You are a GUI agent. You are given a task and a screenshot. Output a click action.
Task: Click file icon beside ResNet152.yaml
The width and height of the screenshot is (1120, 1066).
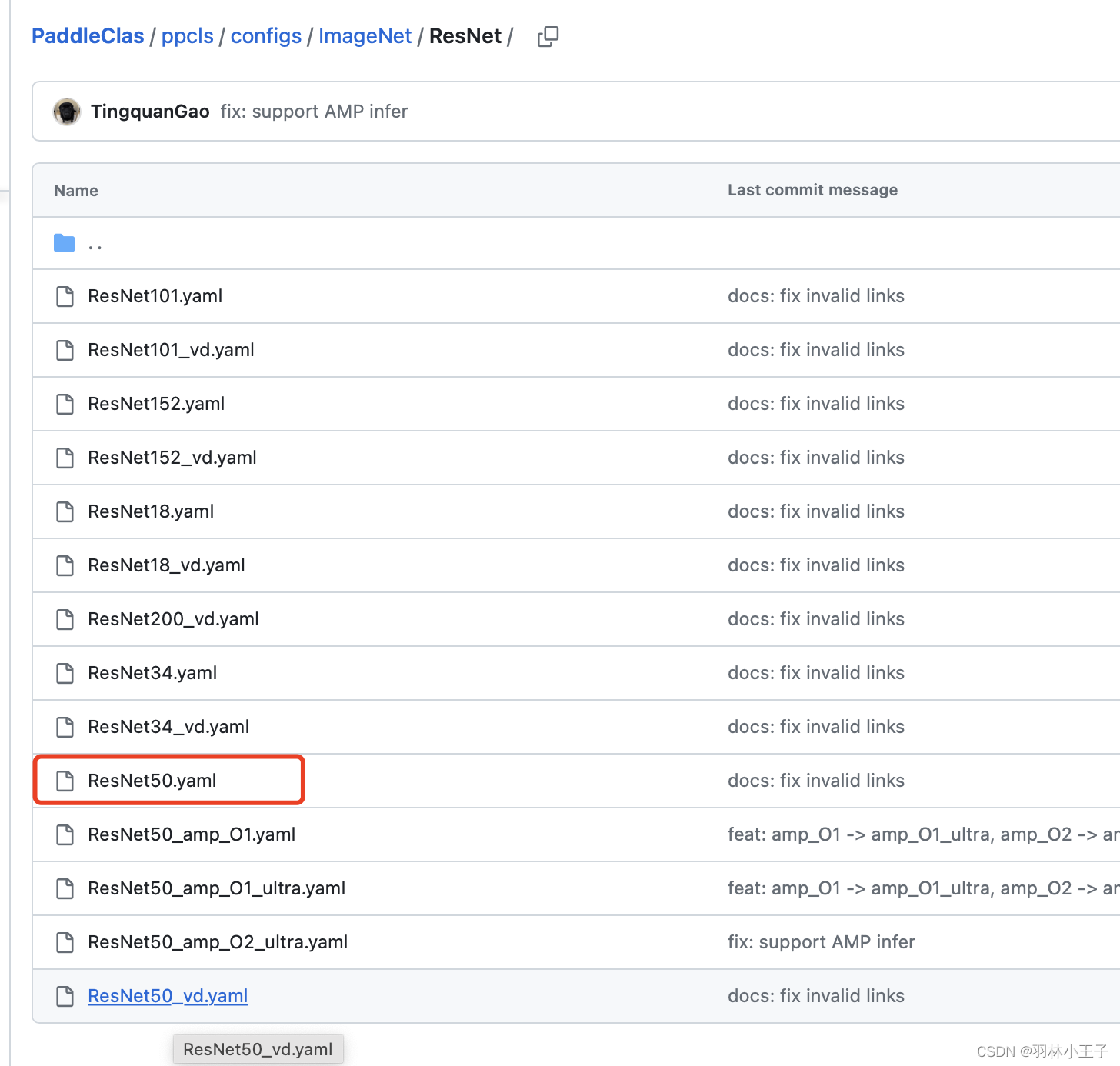point(65,404)
